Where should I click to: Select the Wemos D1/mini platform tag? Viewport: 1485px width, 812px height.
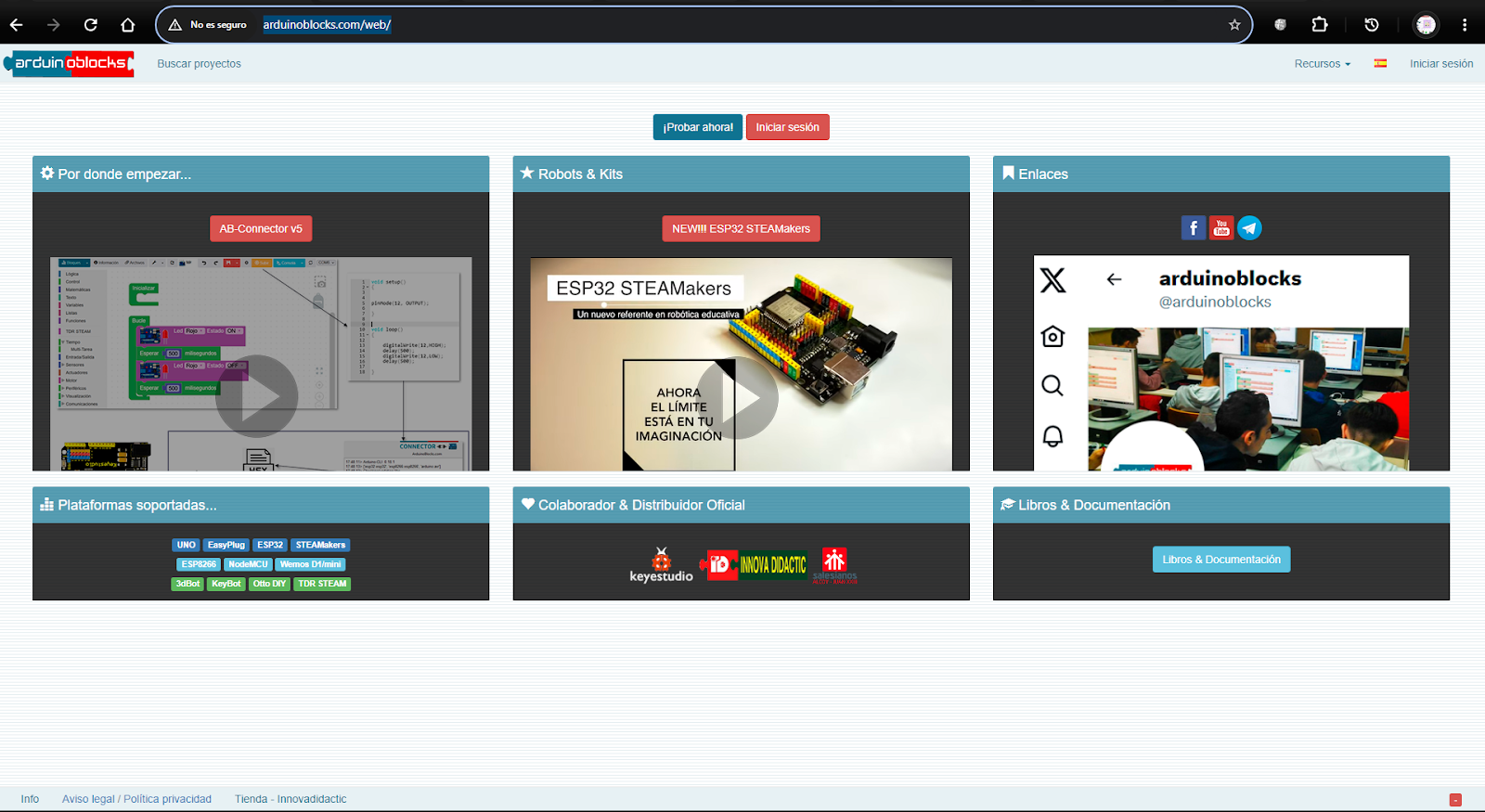310,564
